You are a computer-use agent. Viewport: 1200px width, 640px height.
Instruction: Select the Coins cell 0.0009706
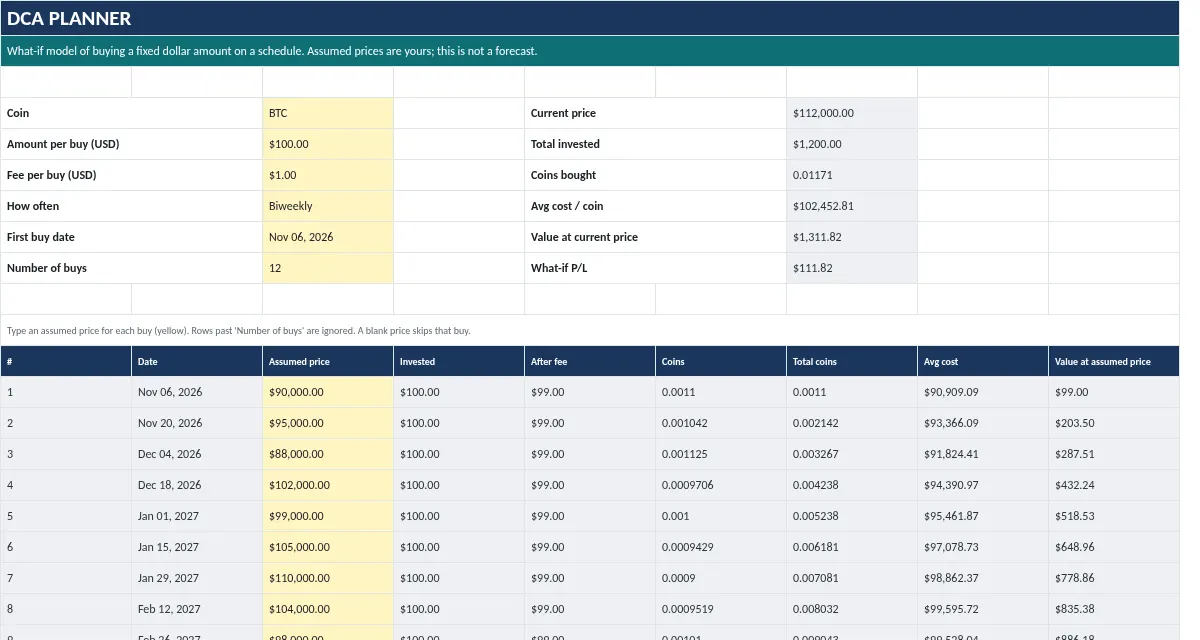pos(721,485)
